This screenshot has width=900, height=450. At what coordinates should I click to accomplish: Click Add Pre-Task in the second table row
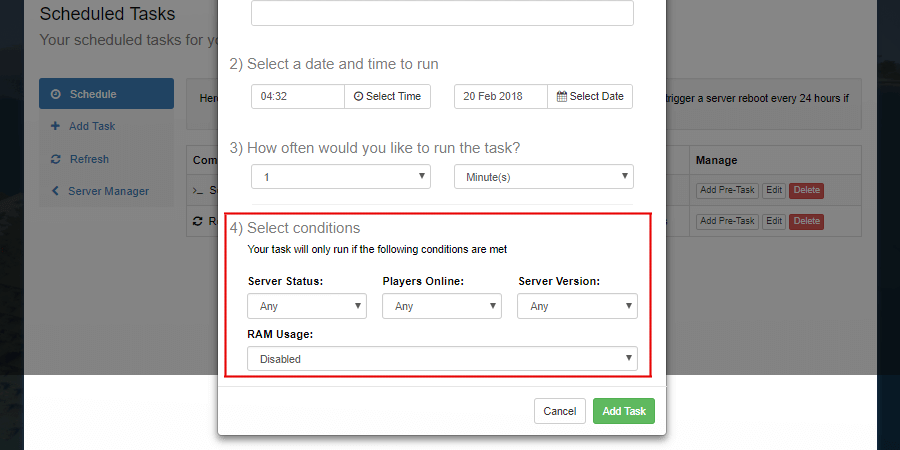click(727, 221)
